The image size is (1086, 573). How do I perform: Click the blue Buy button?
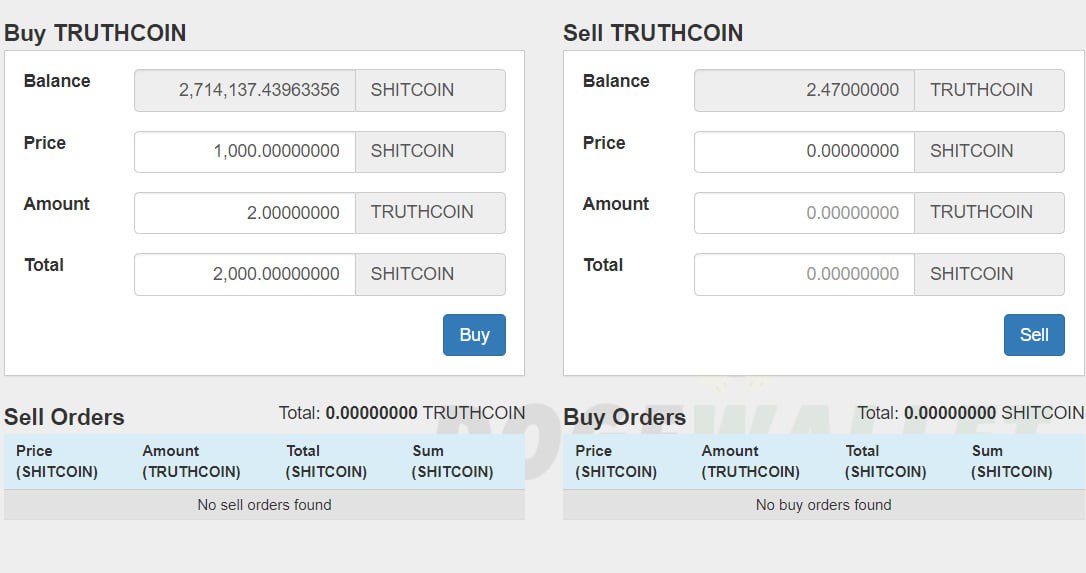pyautogui.click(x=474, y=335)
